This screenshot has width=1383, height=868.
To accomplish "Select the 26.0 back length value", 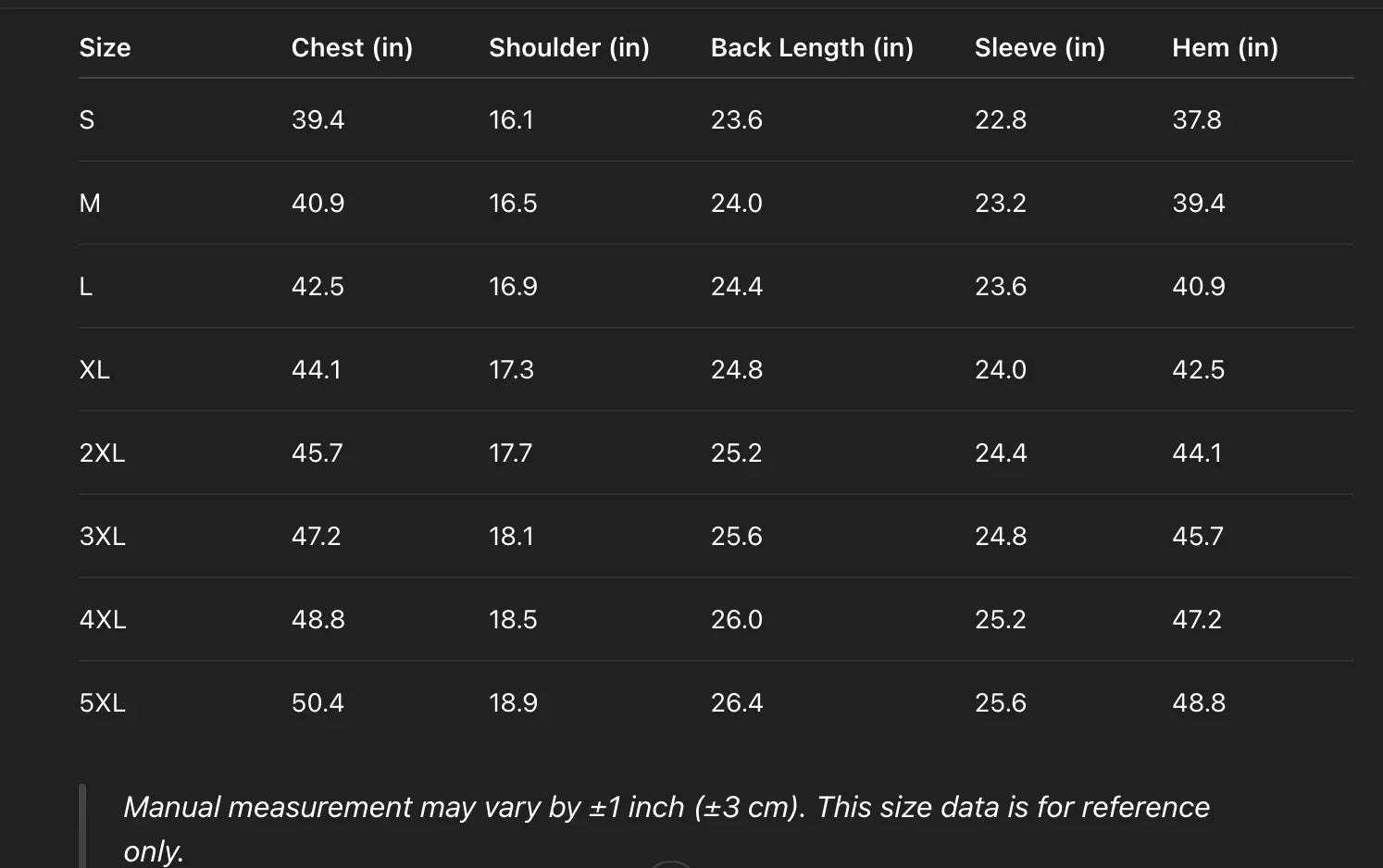I will tap(736, 620).
